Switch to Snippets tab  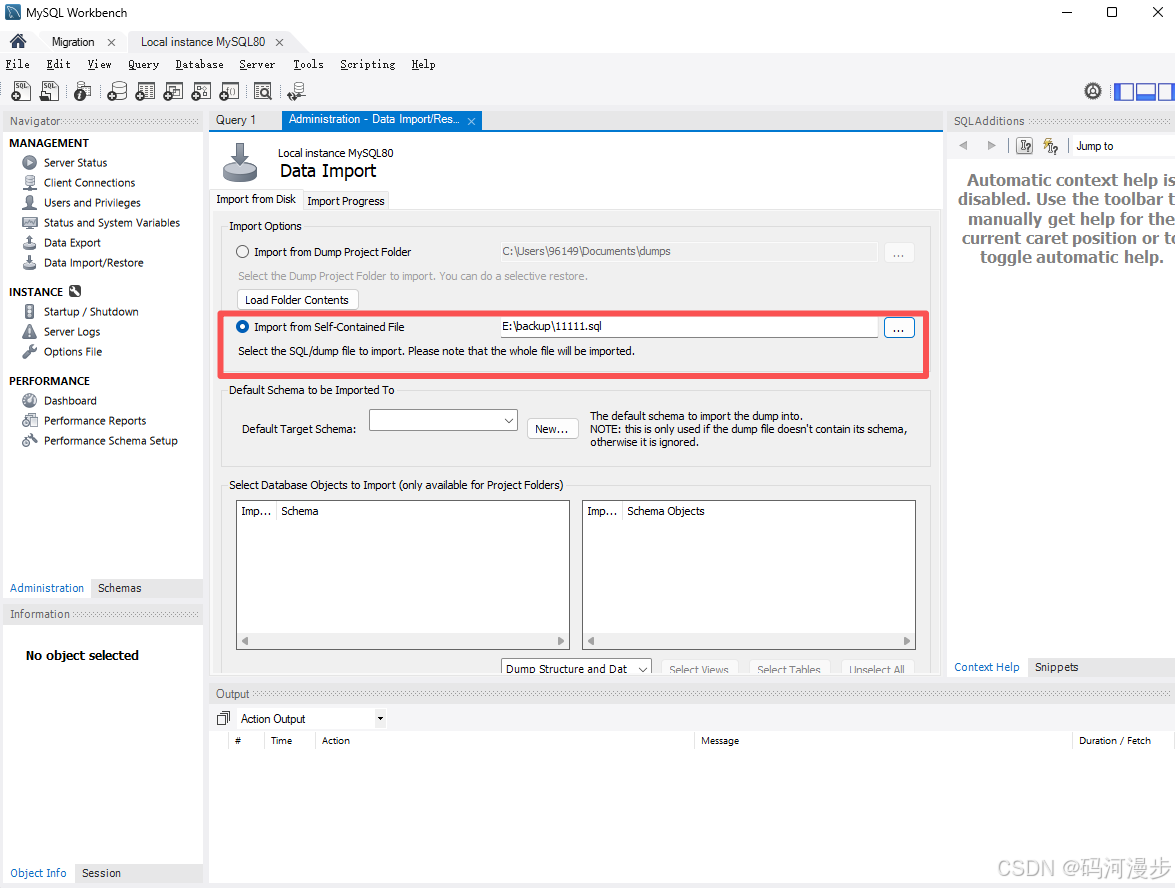point(1056,667)
